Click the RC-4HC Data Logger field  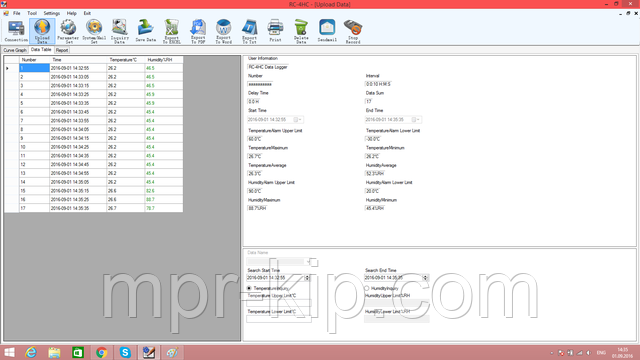[x=268, y=67]
